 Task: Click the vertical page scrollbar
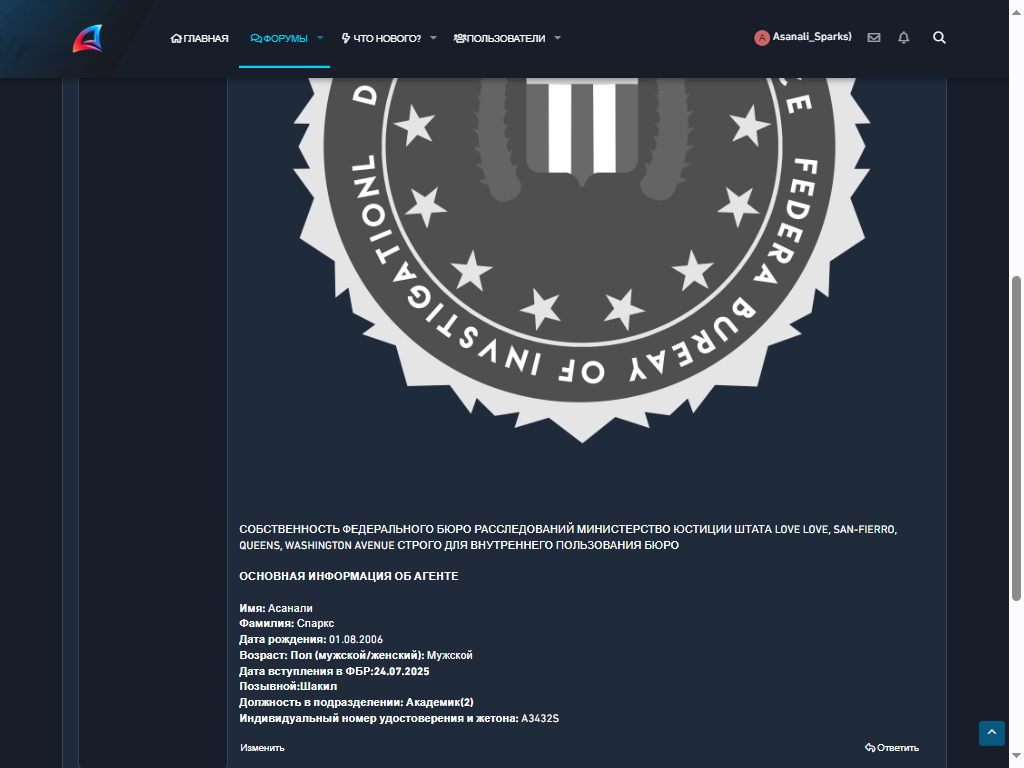click(x=1016, y=438)
